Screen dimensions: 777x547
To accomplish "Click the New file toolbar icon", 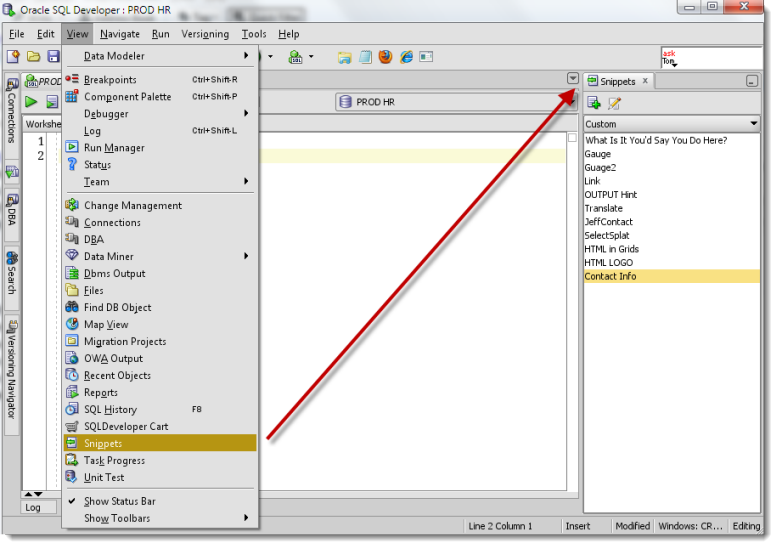I will coord(13,56).
